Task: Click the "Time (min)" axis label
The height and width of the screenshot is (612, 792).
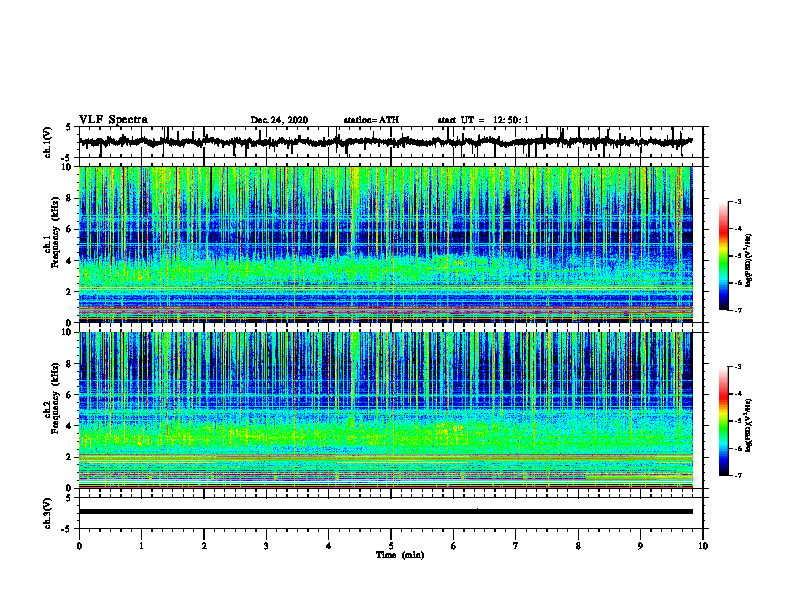Action: pos(400,555)
